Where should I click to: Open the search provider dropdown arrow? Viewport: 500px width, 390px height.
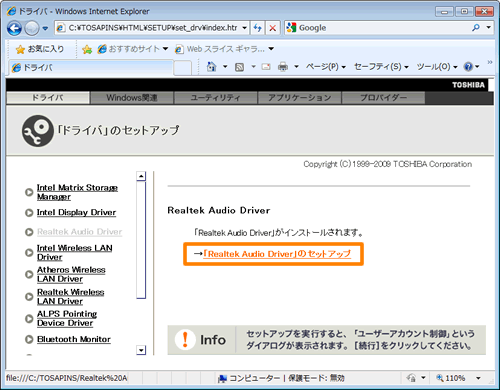tap(489, 28)
